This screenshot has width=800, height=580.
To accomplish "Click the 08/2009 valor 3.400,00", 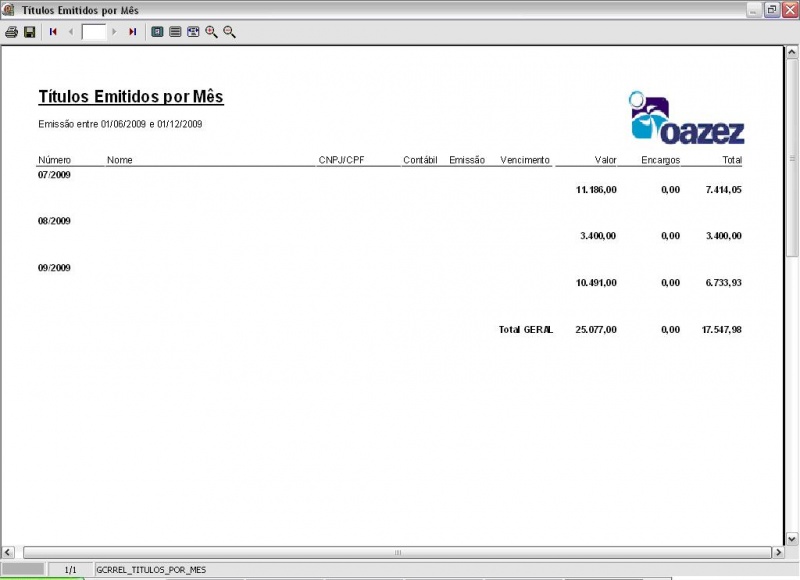I will pyautogui.click(x=598, y=236).
